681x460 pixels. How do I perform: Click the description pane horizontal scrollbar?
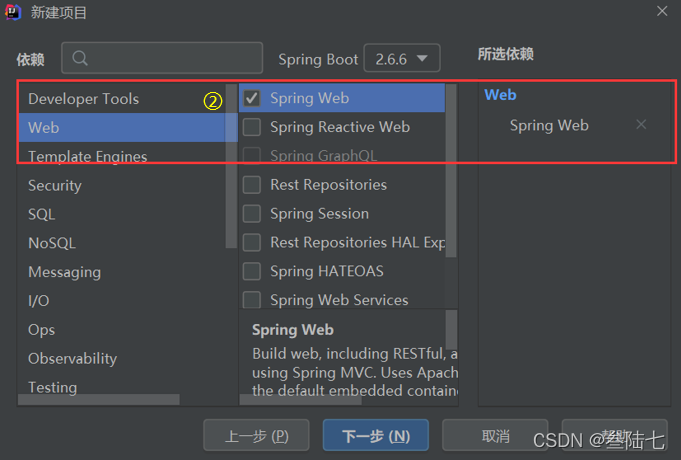coord(301,400)
